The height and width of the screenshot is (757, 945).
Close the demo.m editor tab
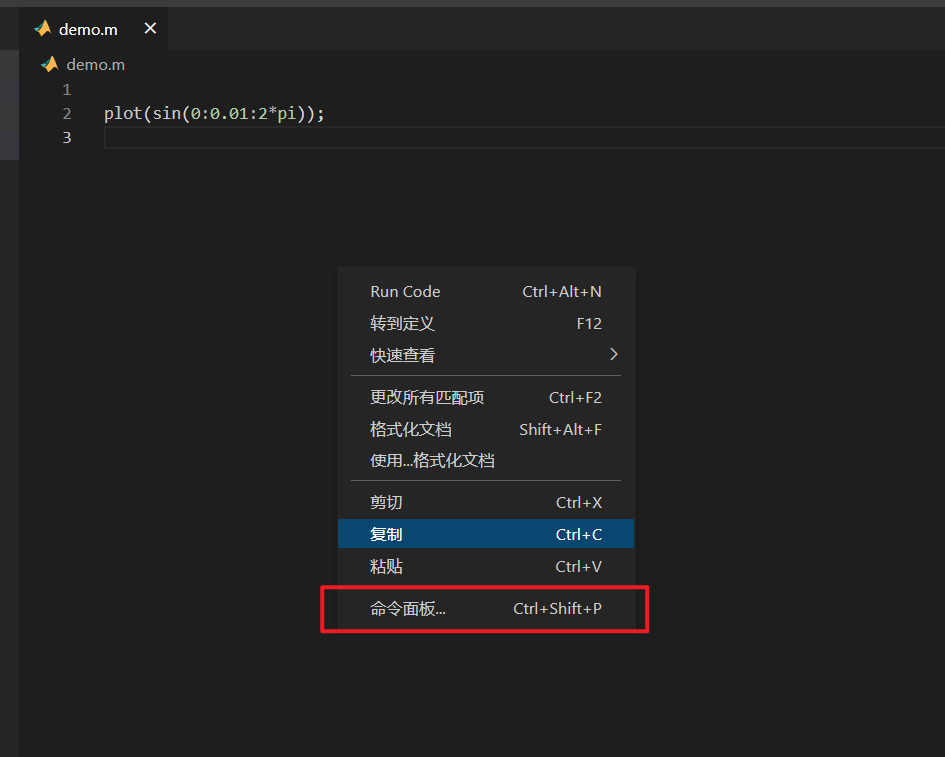[x=150, y=28]
